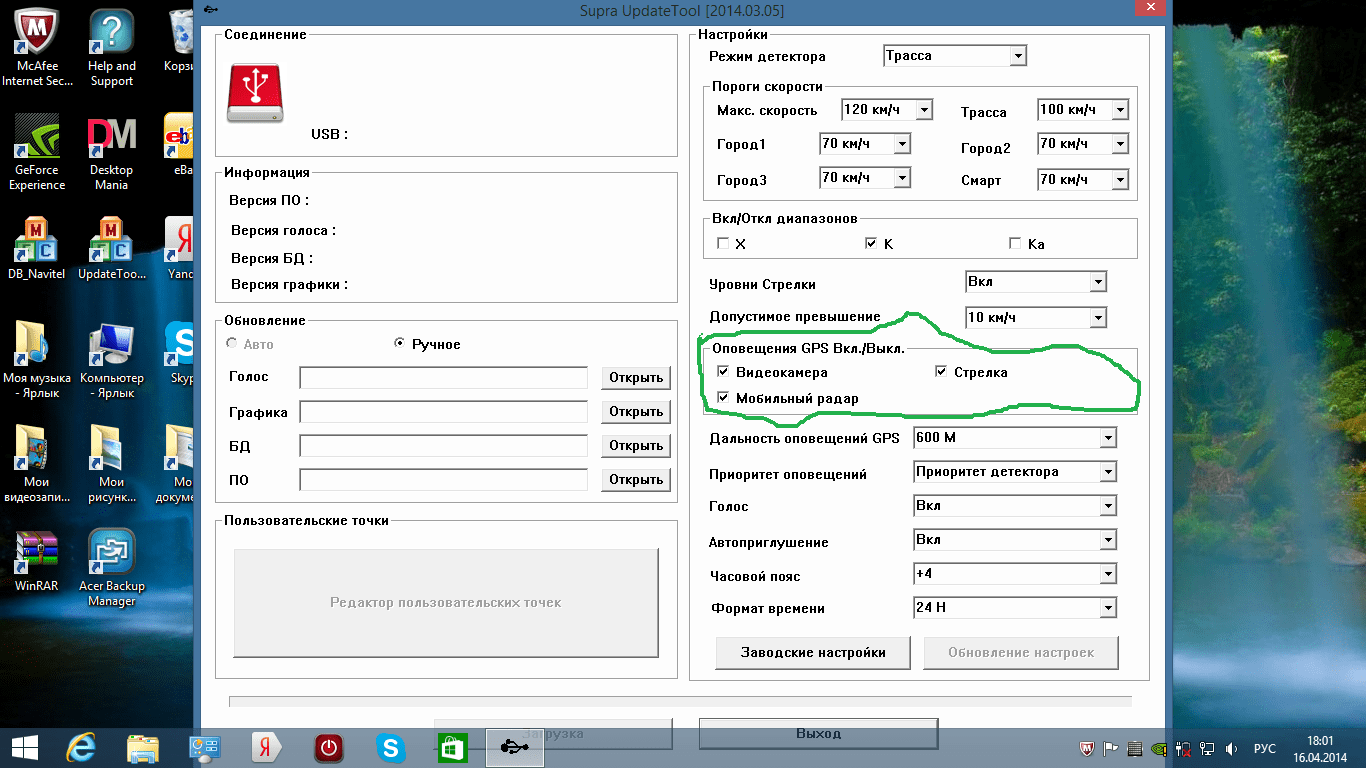Toggle the Видеокамера GPS alert checkbox
This screenshot has width=1366, height=768.
pyautogui.click(x=723, y=372)
